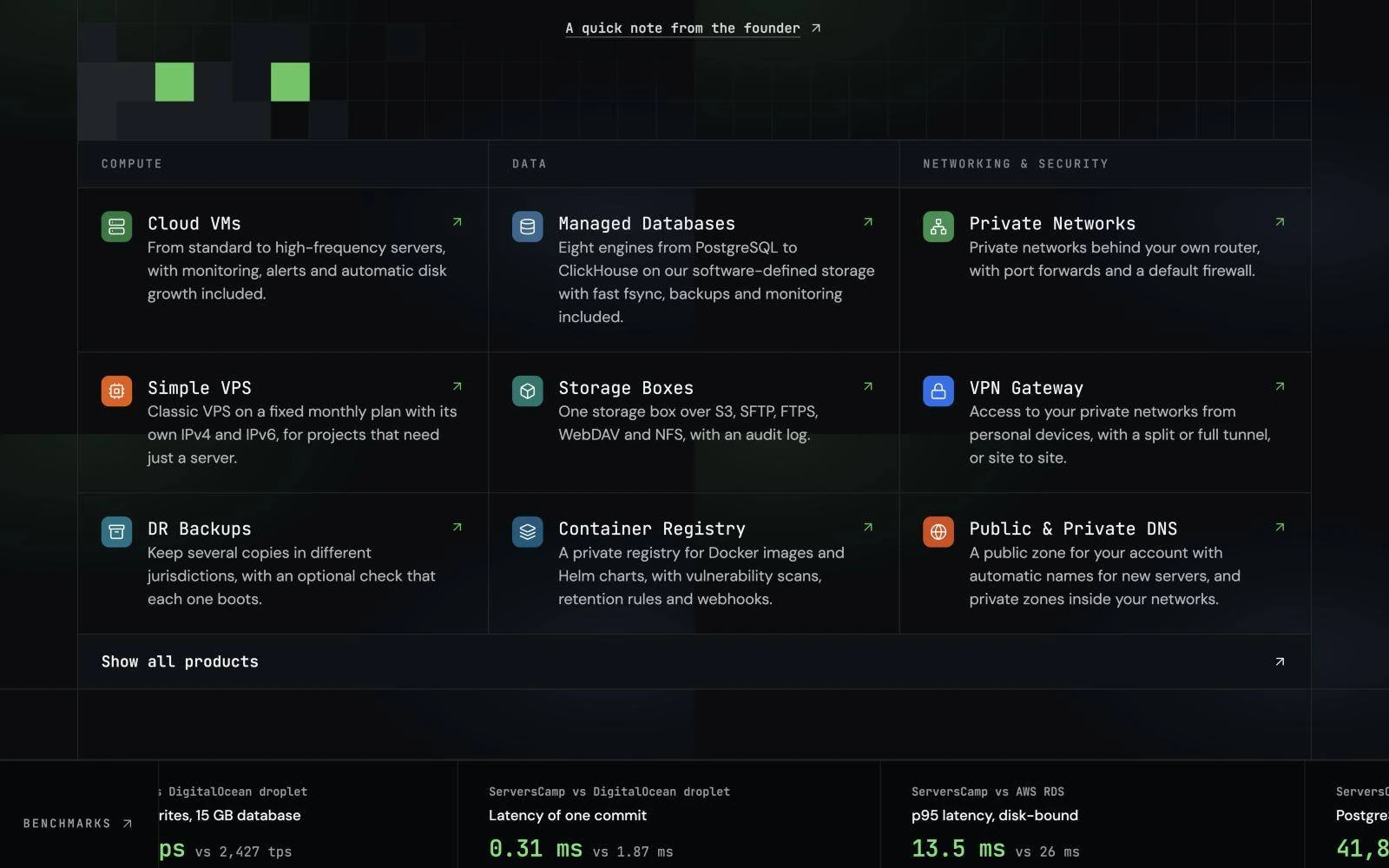Click the Public & Private DNS globe icon
The image size is (1389, 868).
coord(938,531)
